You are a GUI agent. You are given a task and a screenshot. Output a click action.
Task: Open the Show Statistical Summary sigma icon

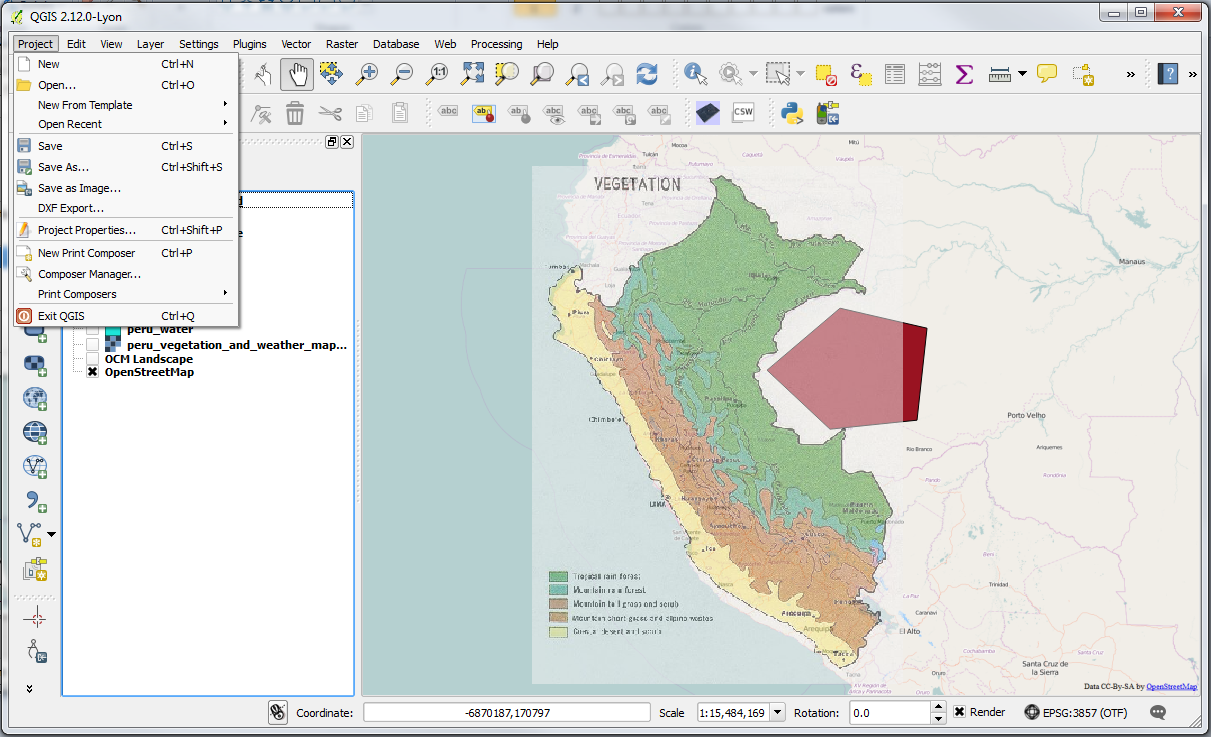tap(964, 74)
